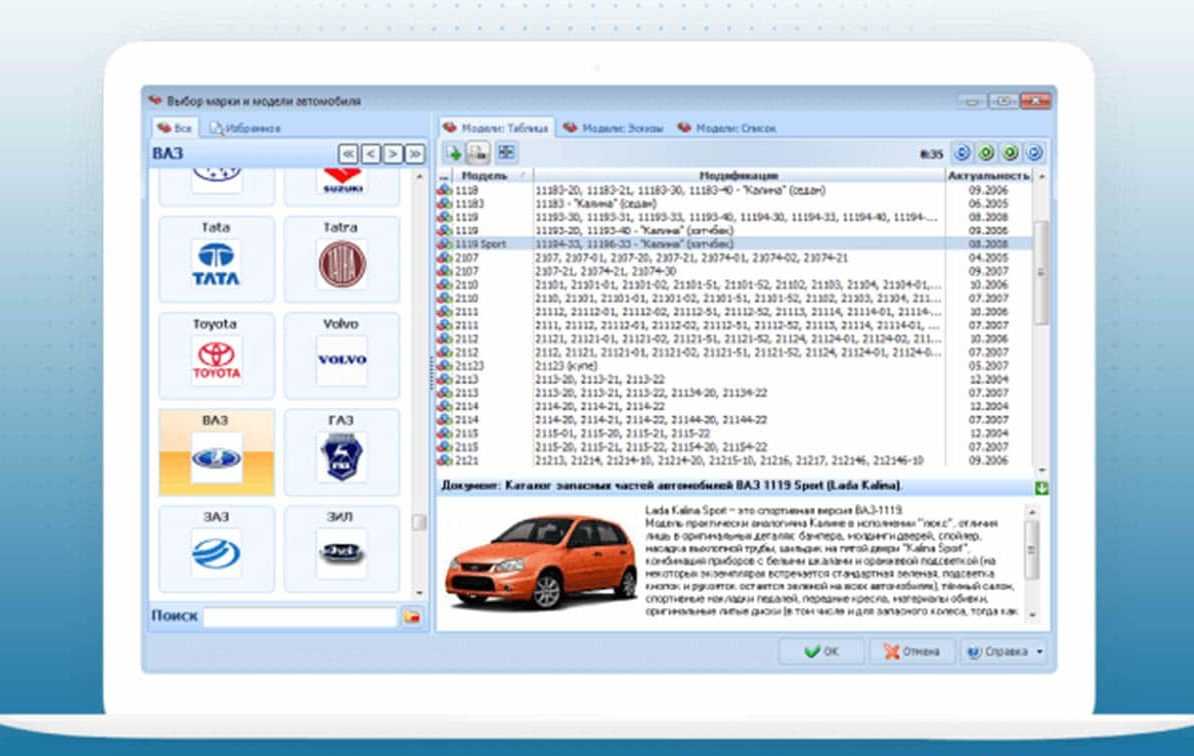Choose the Toyota brand logo
Screen dimensions: 1194x756
point(216,360)
